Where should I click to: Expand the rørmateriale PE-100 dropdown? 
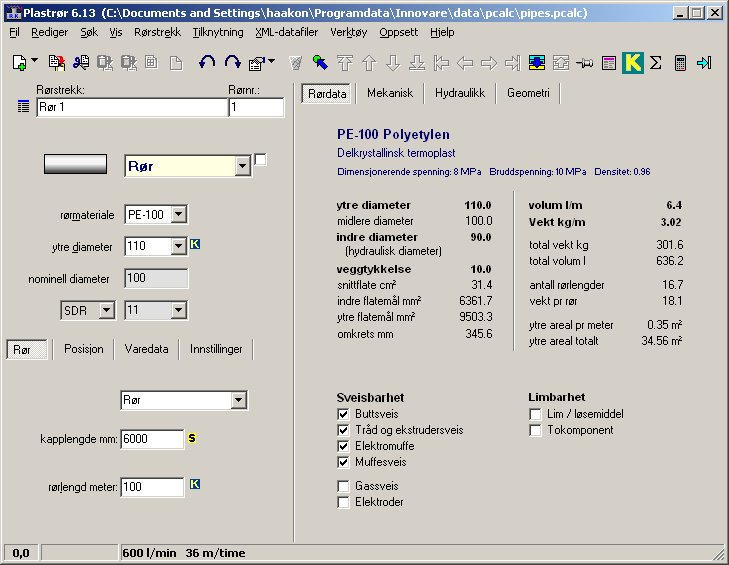(179, 215)
